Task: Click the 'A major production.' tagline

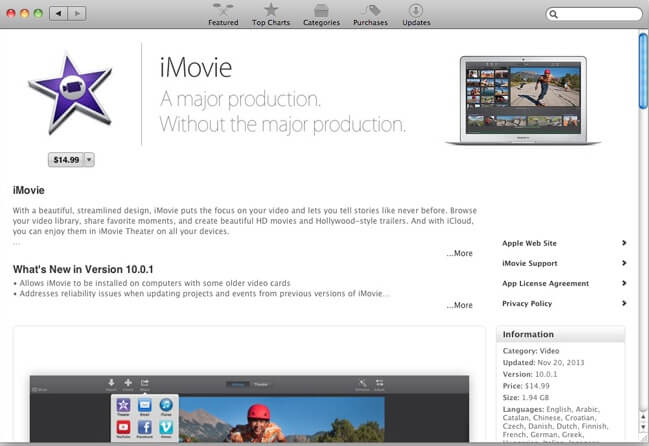Action: coord(240,99)
